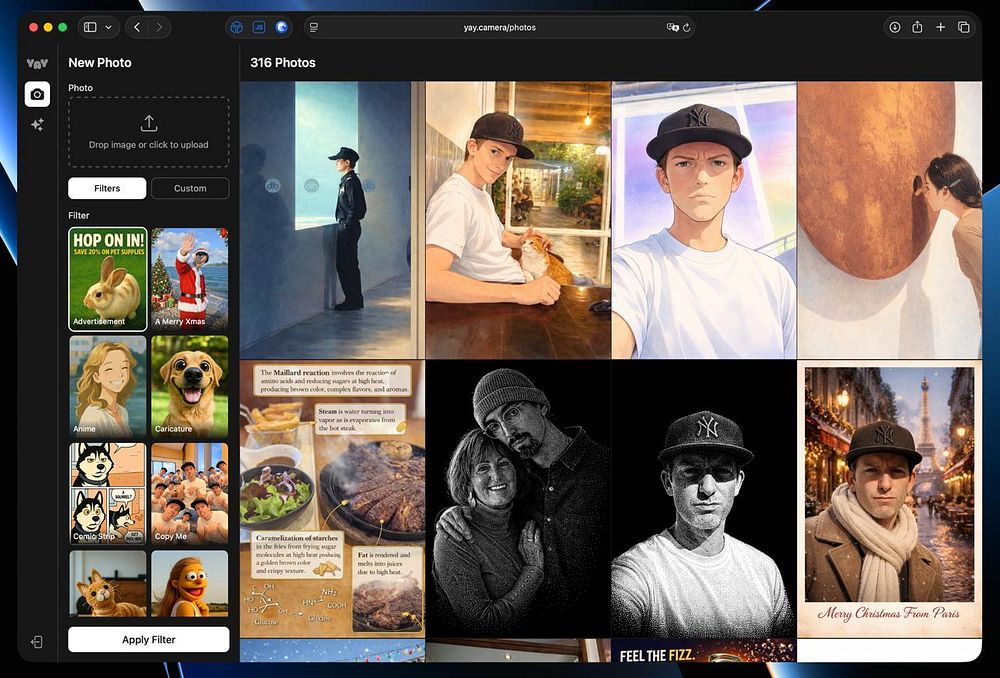Open the page menu icon in the address bar

pyautogui.click(x=313, y=27)
